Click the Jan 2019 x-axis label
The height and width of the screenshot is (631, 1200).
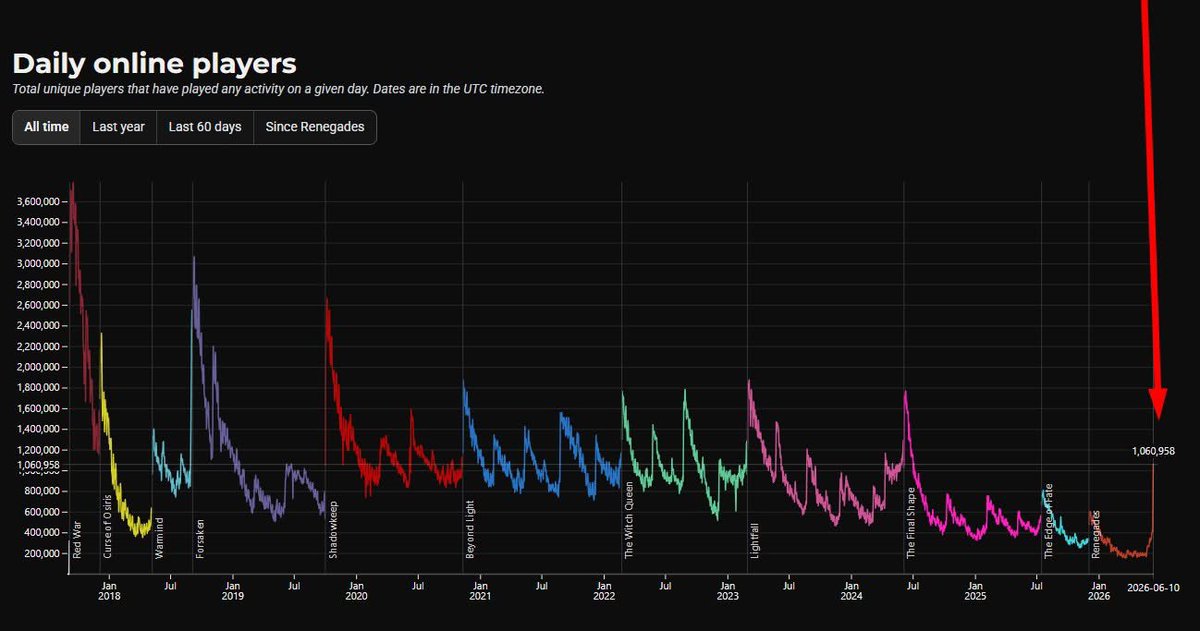232,590
